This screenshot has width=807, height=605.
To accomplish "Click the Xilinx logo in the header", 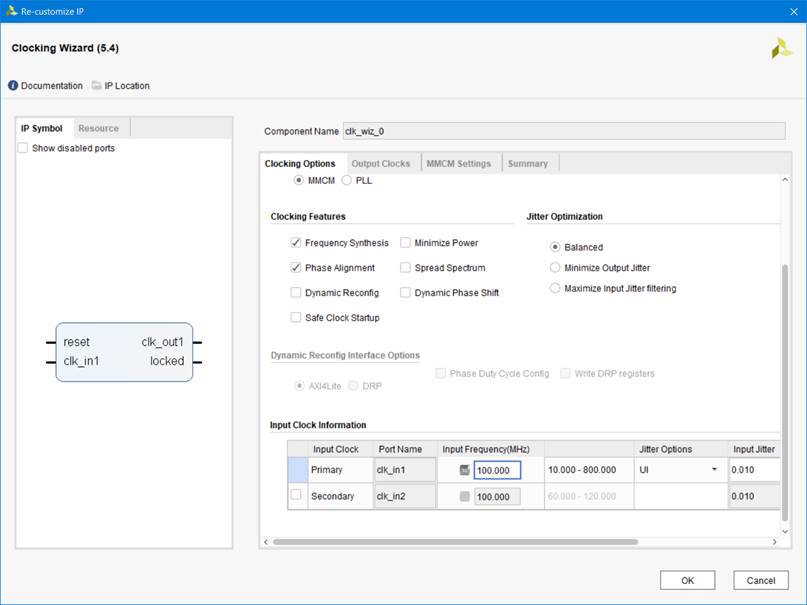I will pyautogui.click(x=781, y=48).
